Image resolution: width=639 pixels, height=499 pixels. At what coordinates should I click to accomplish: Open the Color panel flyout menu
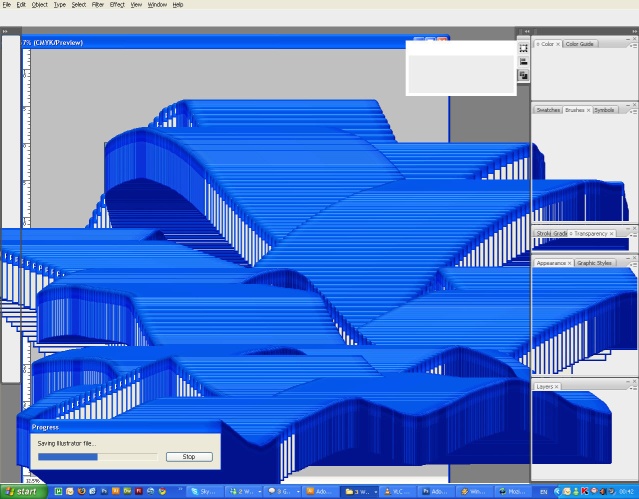632,44
